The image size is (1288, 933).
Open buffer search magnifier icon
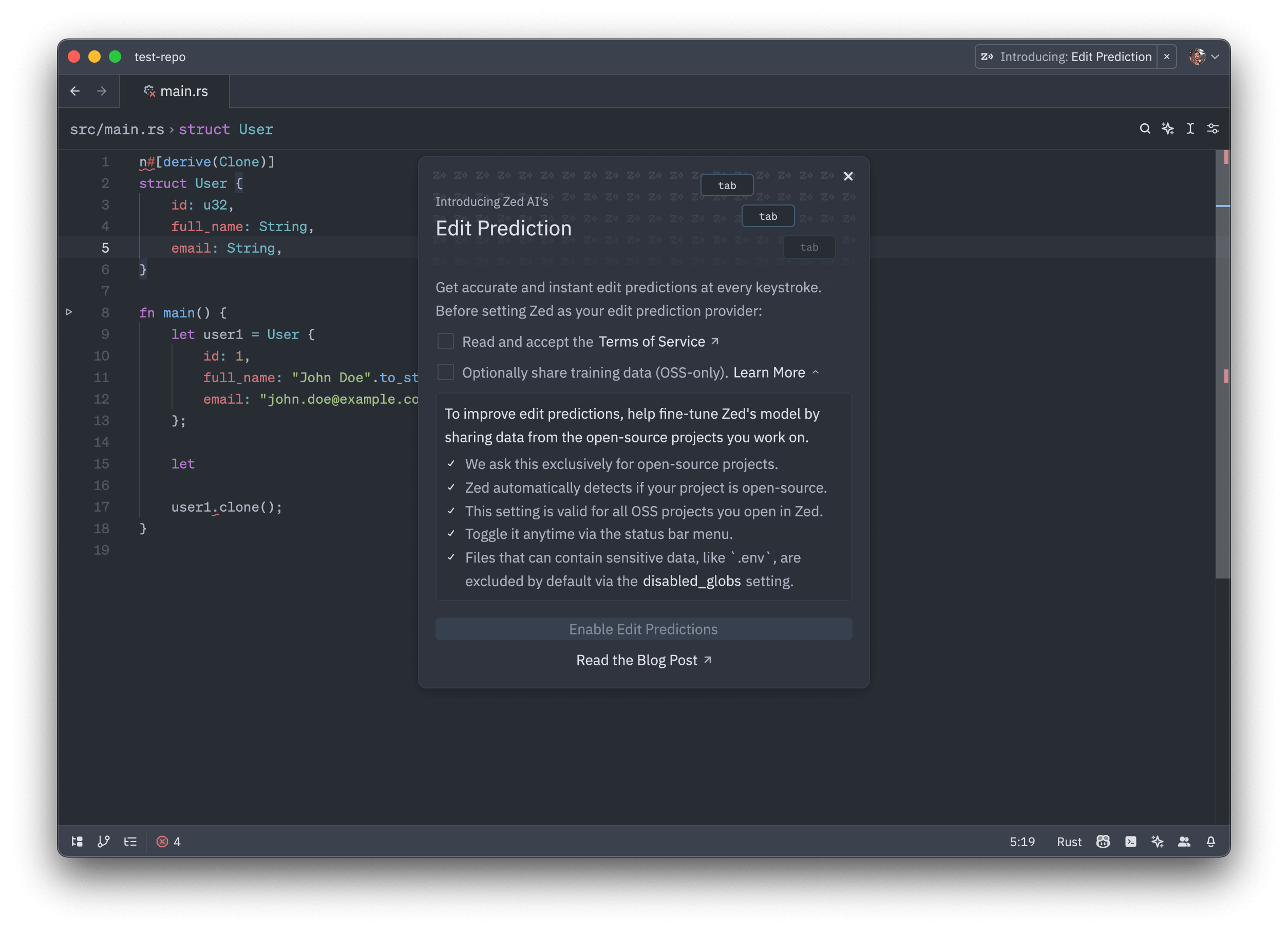tap(1145, 129)
